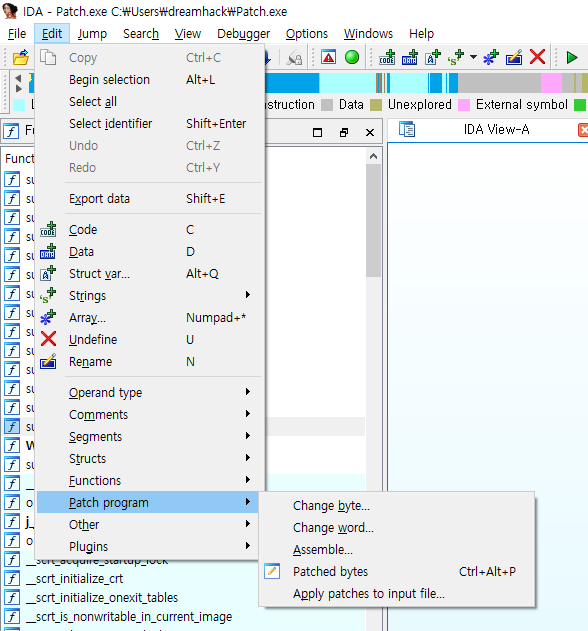Expand the Structs submenu
588x631 pixels.
pyautogui.click(x=150, y=458)
